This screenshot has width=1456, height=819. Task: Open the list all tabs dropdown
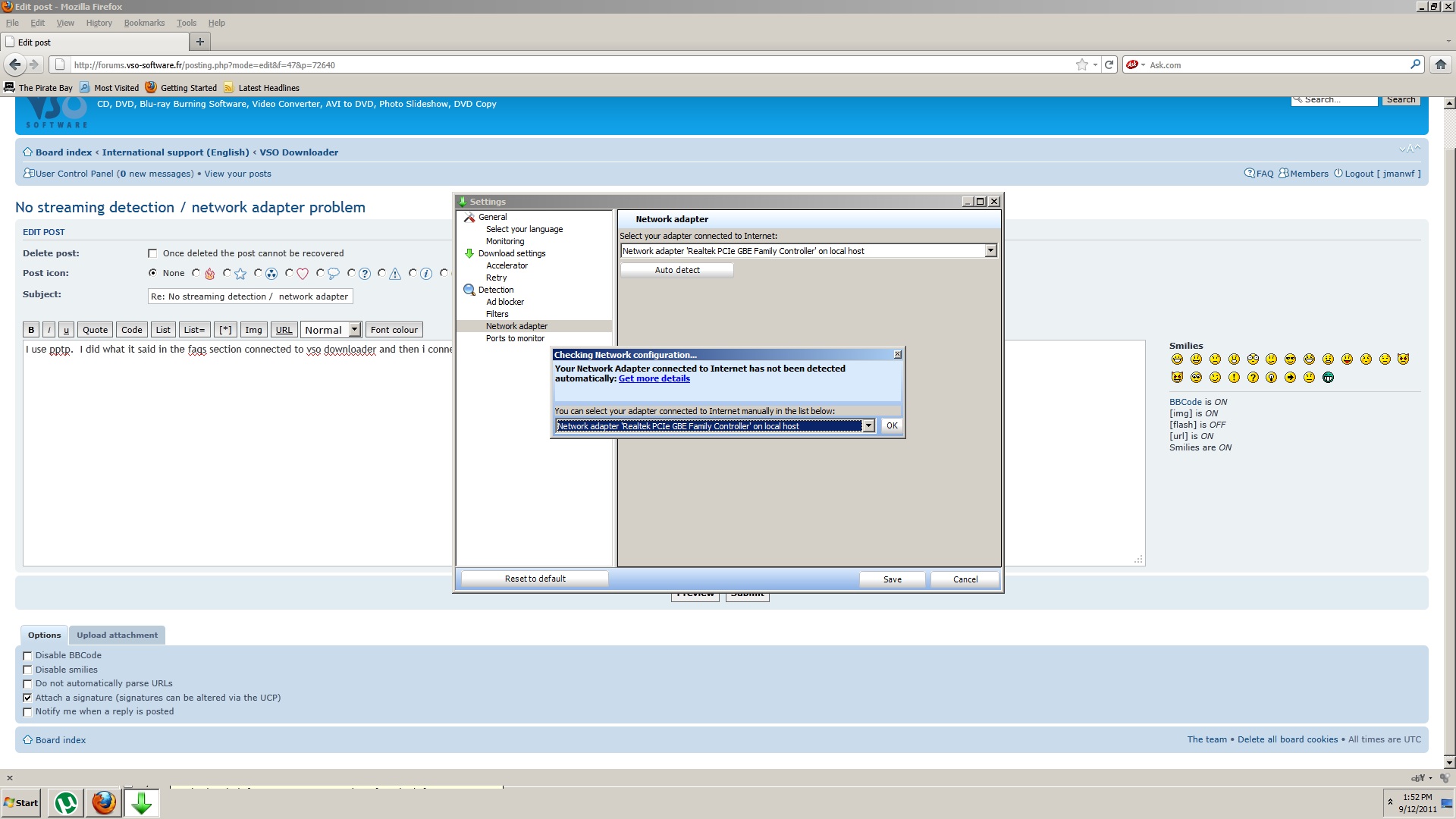click(1448, 42)
